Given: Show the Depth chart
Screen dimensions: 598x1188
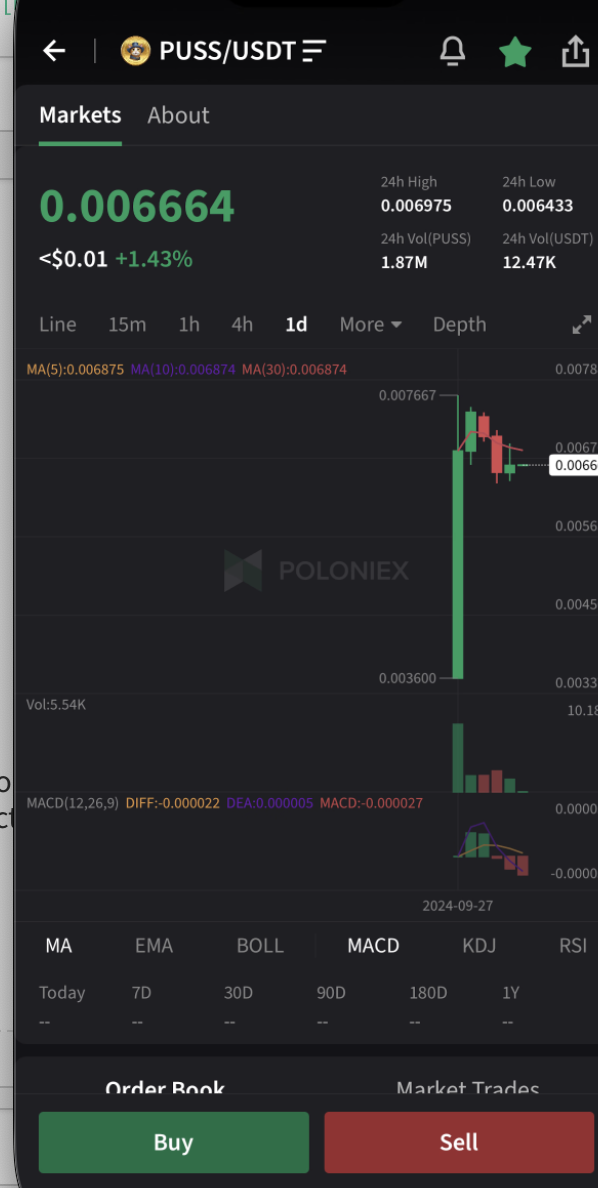Looking at the screenshot, I should 459,324.
